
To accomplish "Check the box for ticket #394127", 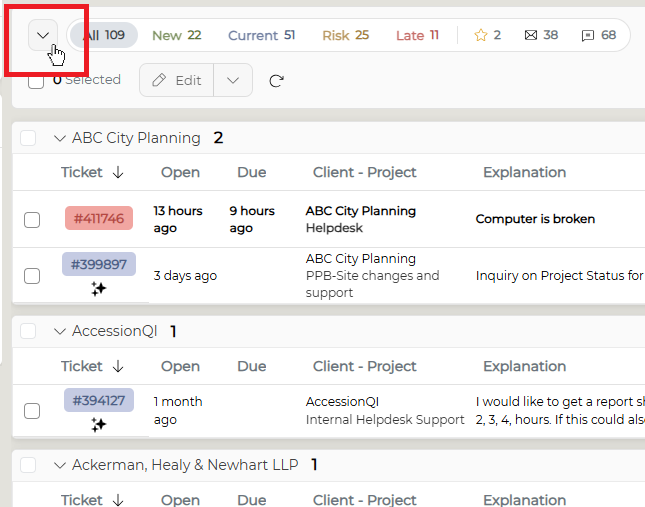I will click(32, 411).
